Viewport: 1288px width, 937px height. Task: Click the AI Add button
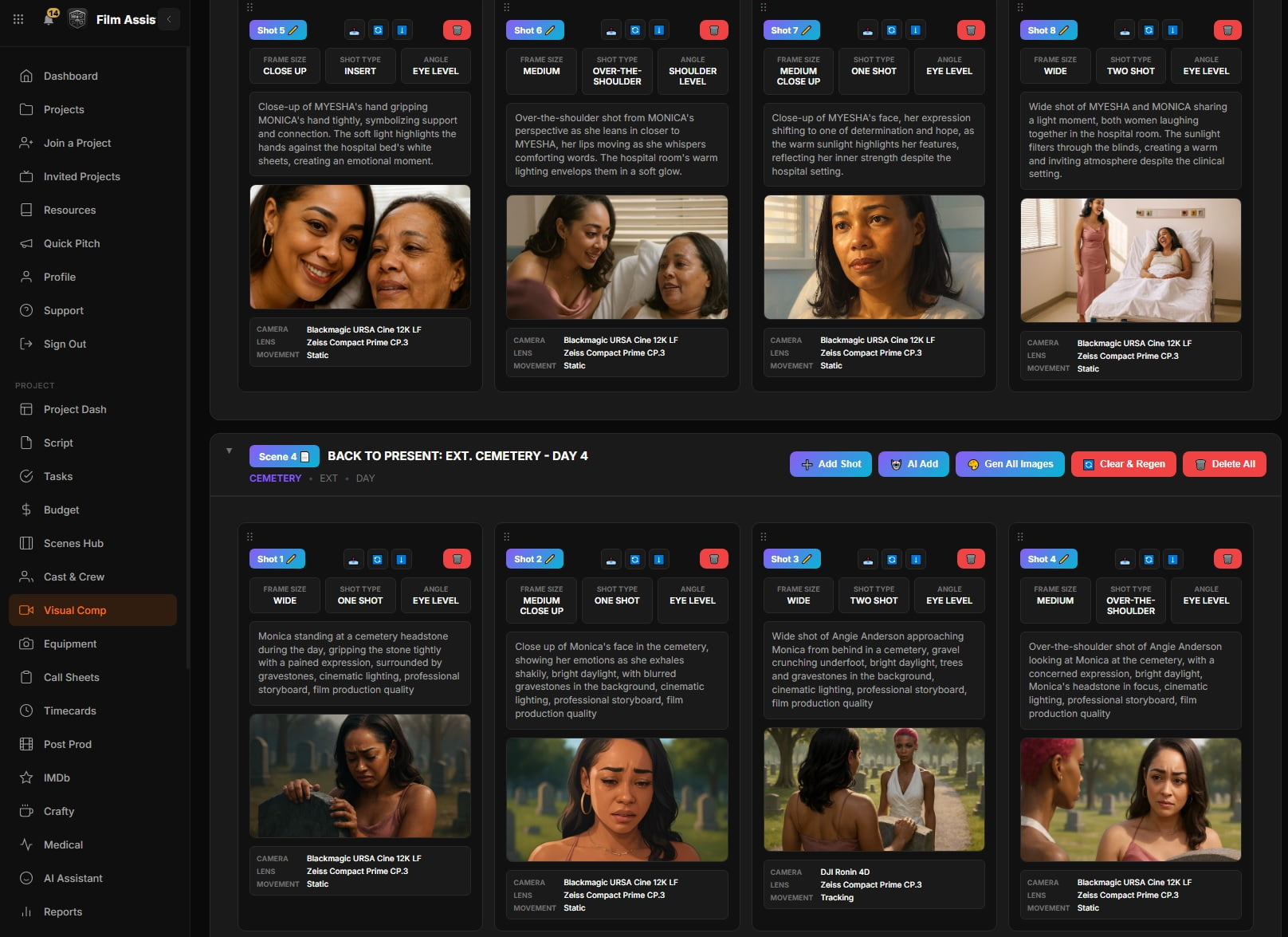913,464
